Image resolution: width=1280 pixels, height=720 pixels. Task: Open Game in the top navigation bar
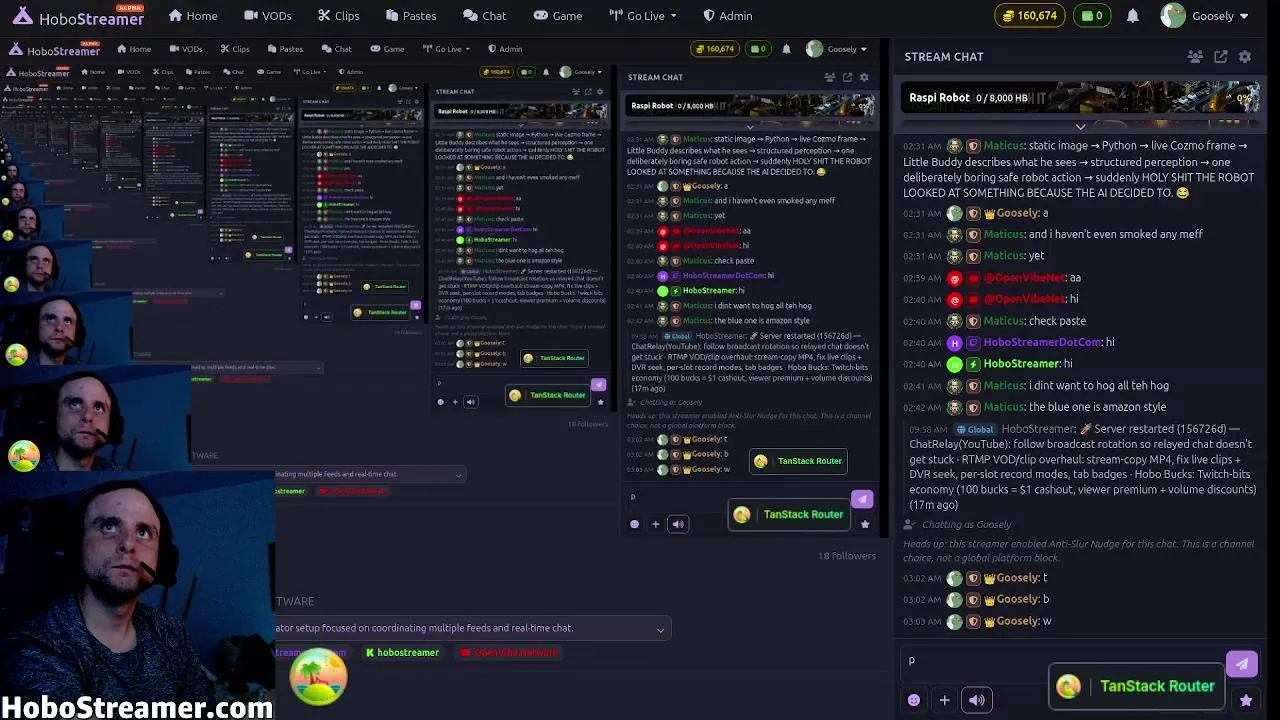[558, 16]
